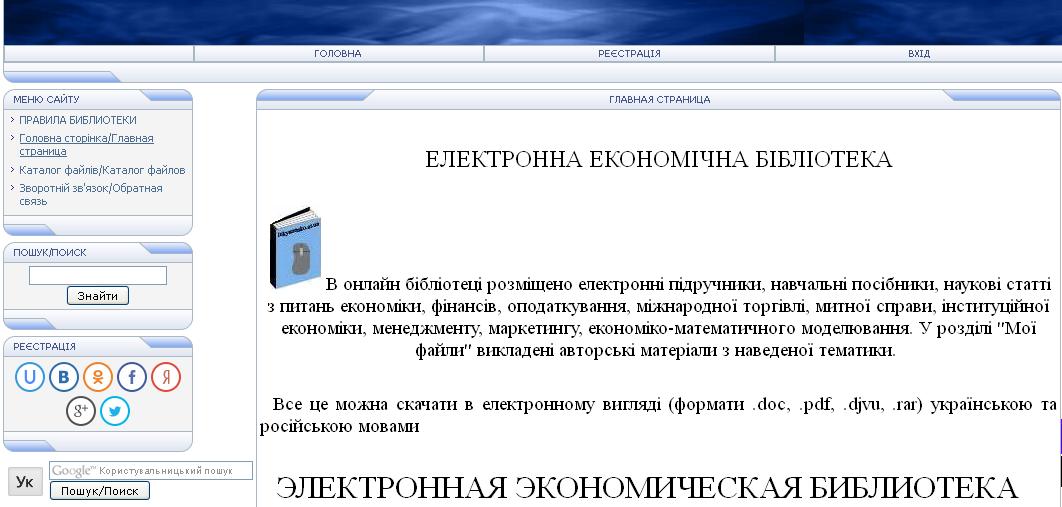Click the ГЛАВНАЯ СТРАНИЦА panel title
This screenshot has width=1062, height=507.
tap(659, 100)
